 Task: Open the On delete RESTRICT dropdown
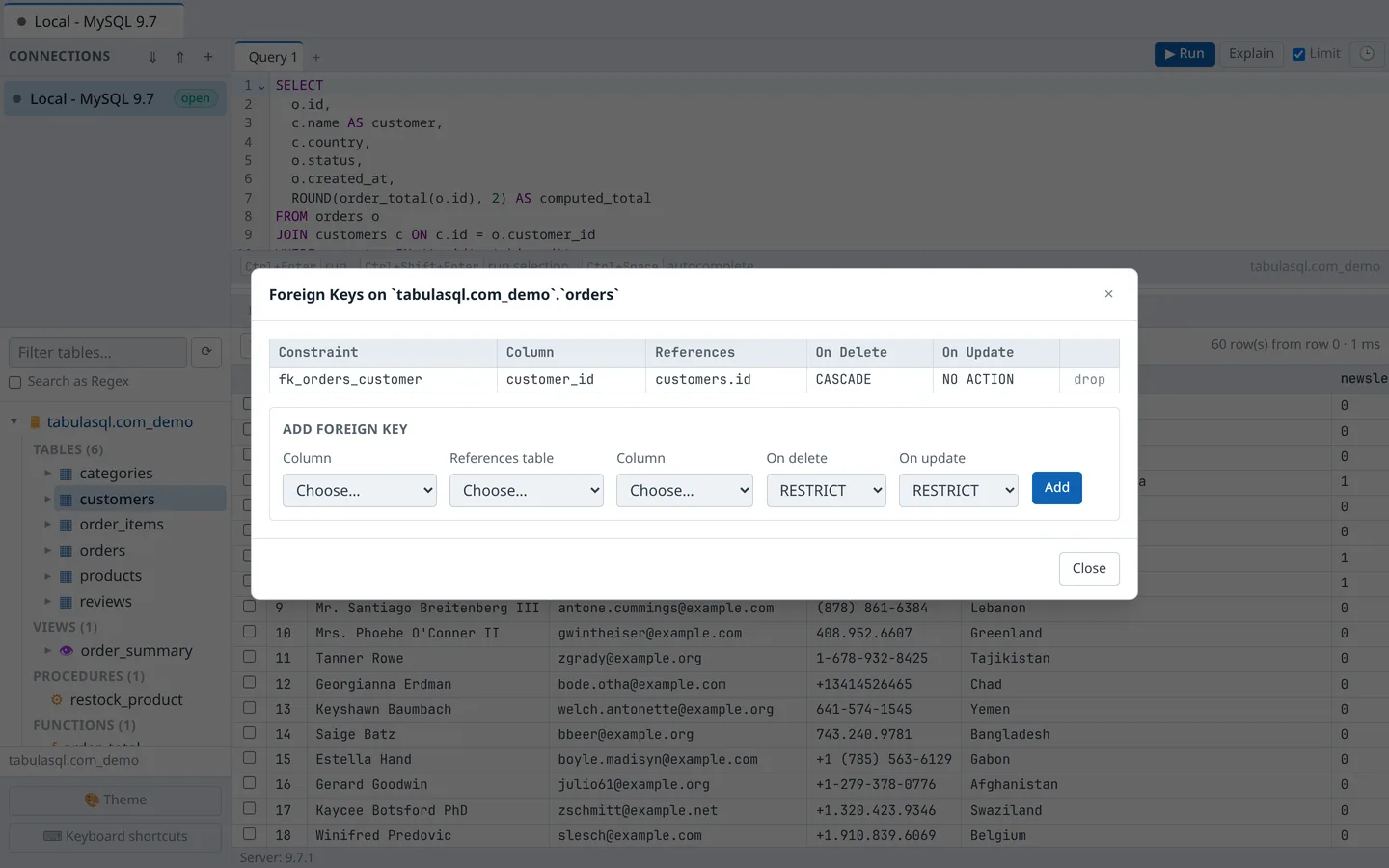[827, 491]
